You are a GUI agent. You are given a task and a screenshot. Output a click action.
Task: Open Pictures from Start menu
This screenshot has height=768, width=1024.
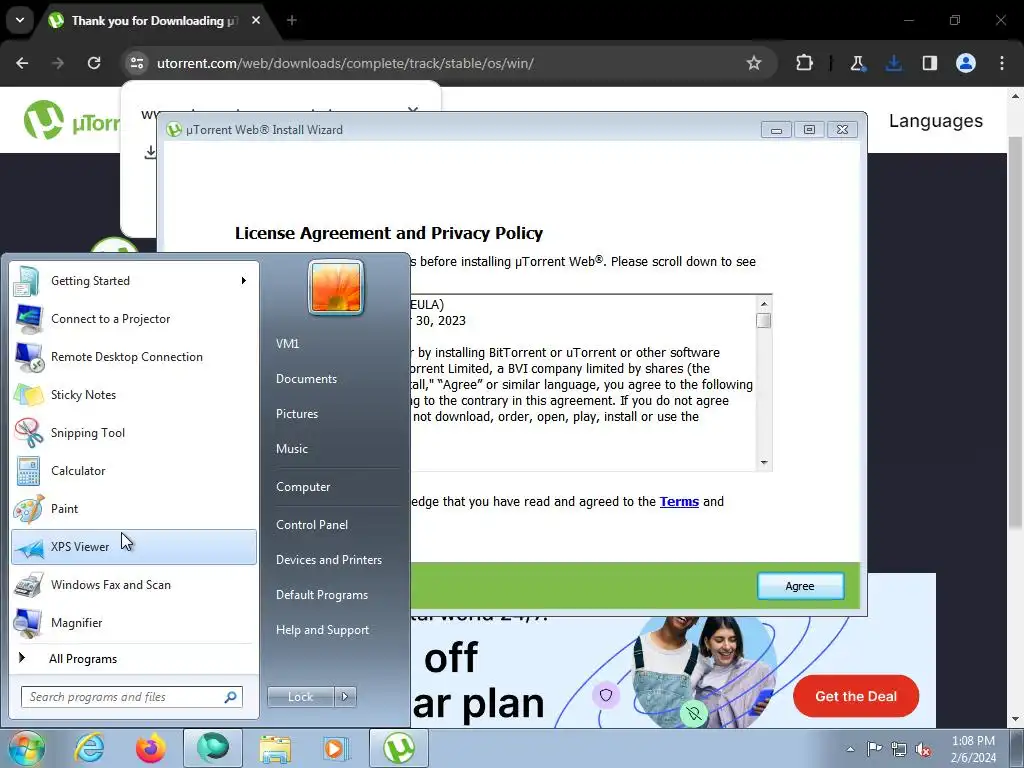click(297, 414)
